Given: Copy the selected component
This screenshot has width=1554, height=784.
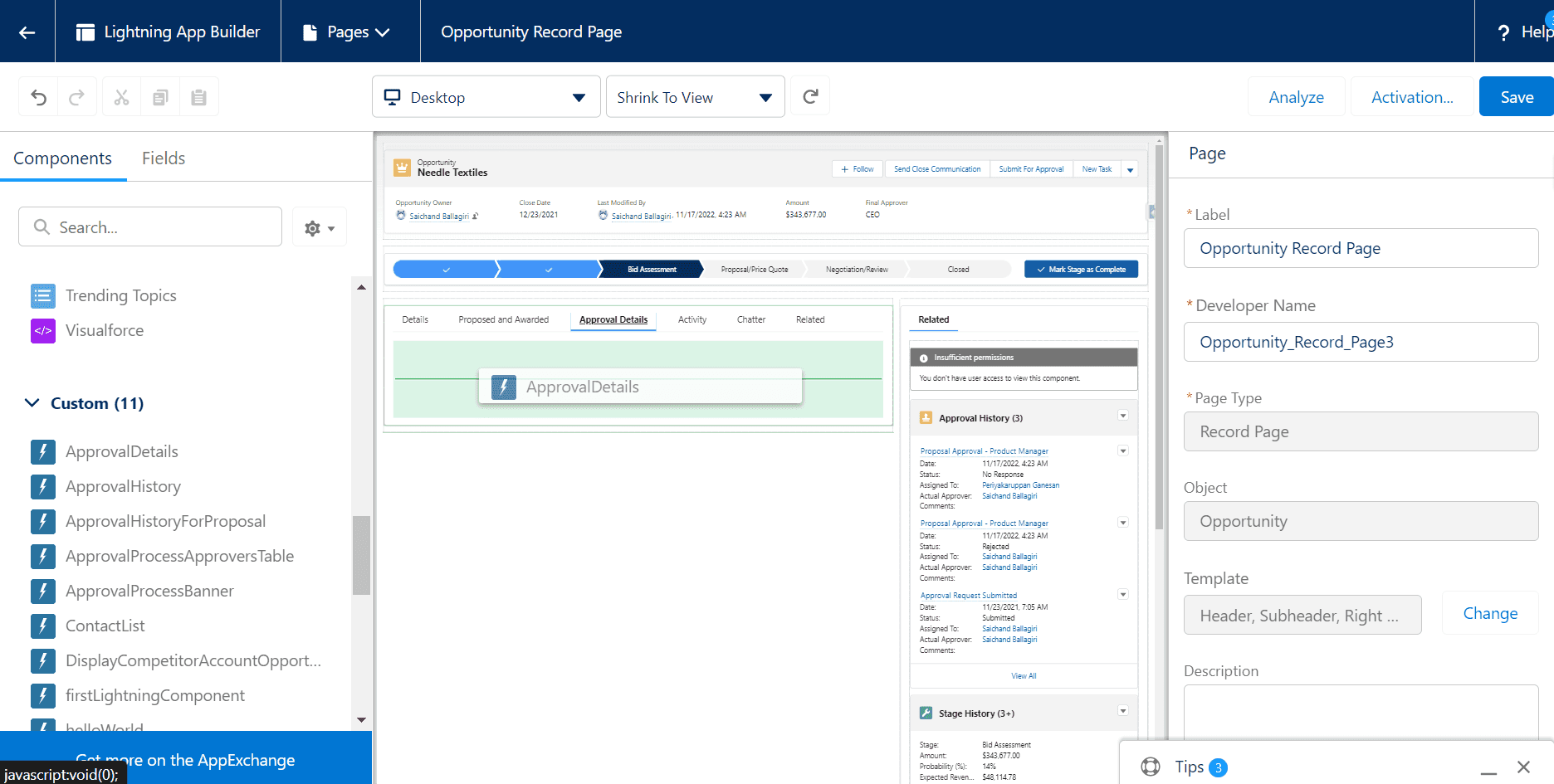Looking at the screenshot, I should click(160, 97).
